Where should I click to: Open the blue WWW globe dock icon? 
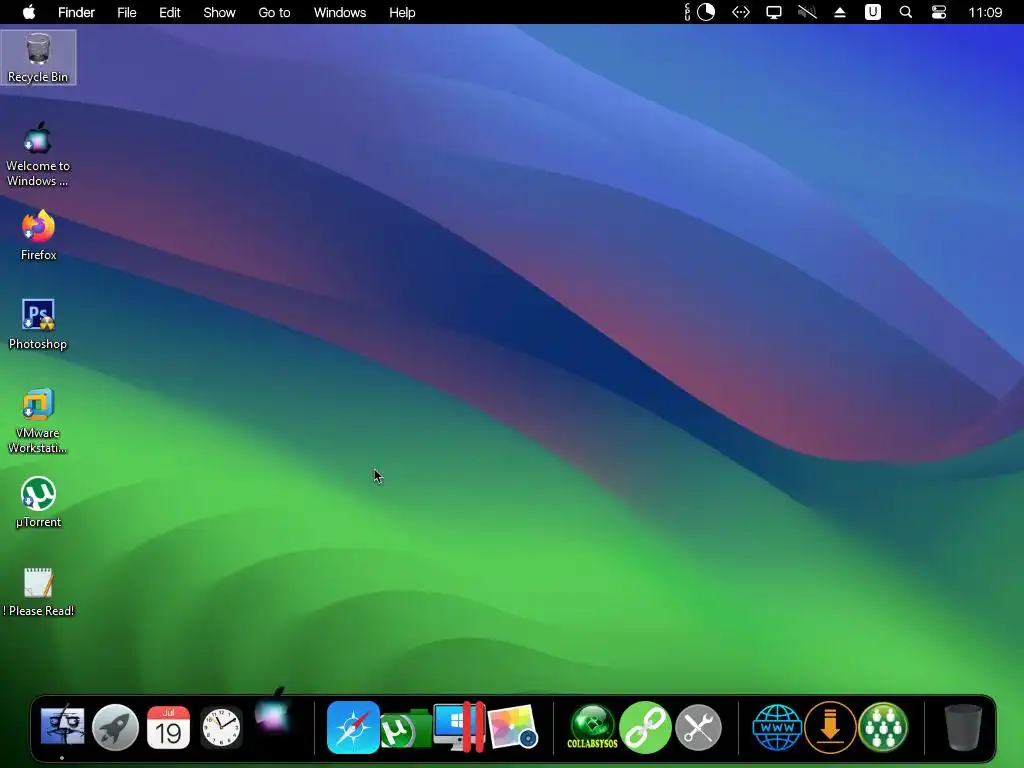click(777, 727)
